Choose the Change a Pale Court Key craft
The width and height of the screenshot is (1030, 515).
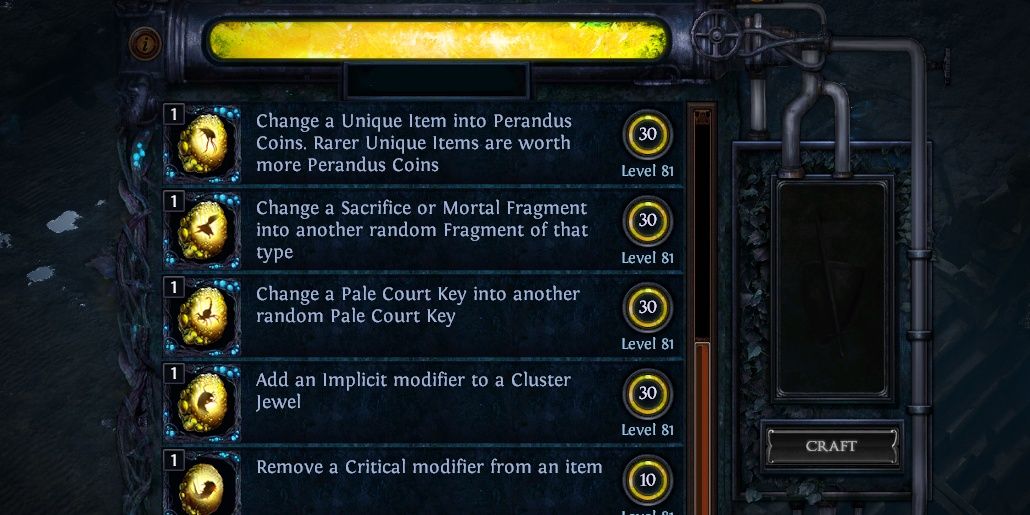pos(423,316)
